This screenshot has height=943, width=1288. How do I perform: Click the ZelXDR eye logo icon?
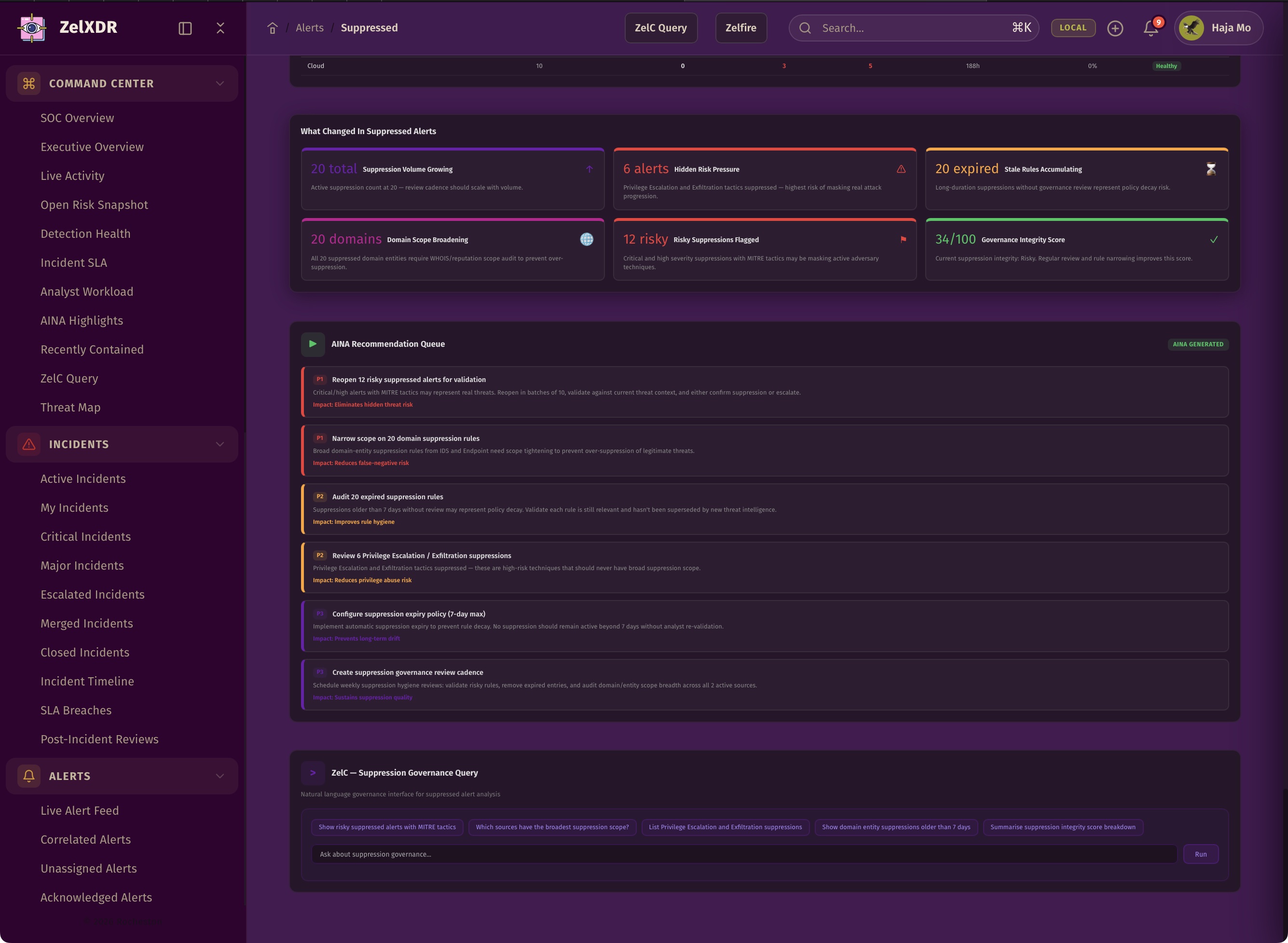point(32,27)
